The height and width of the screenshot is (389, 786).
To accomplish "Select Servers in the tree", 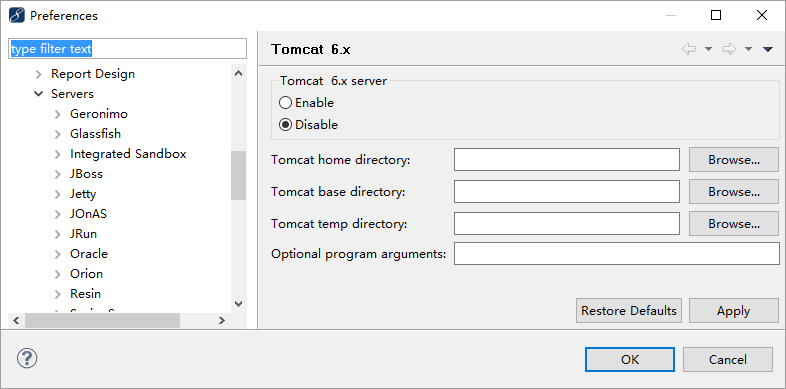I will [72, 94].
